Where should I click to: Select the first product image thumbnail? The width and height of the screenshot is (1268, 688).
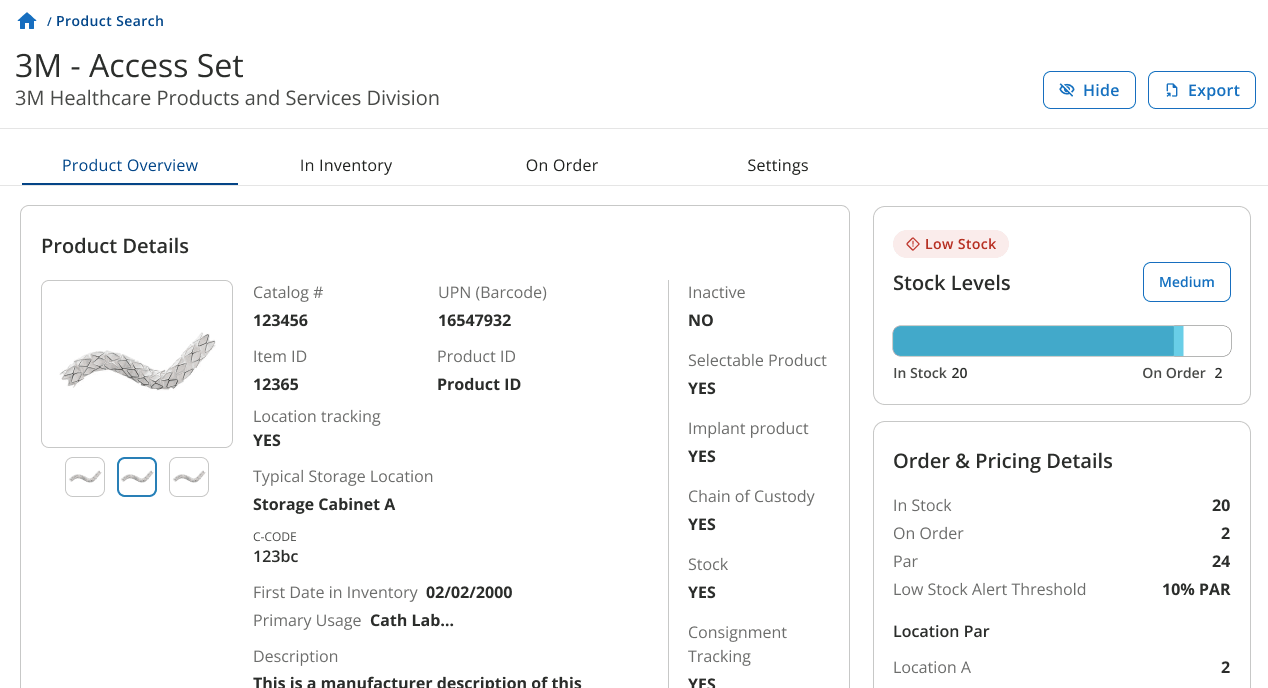85,477
